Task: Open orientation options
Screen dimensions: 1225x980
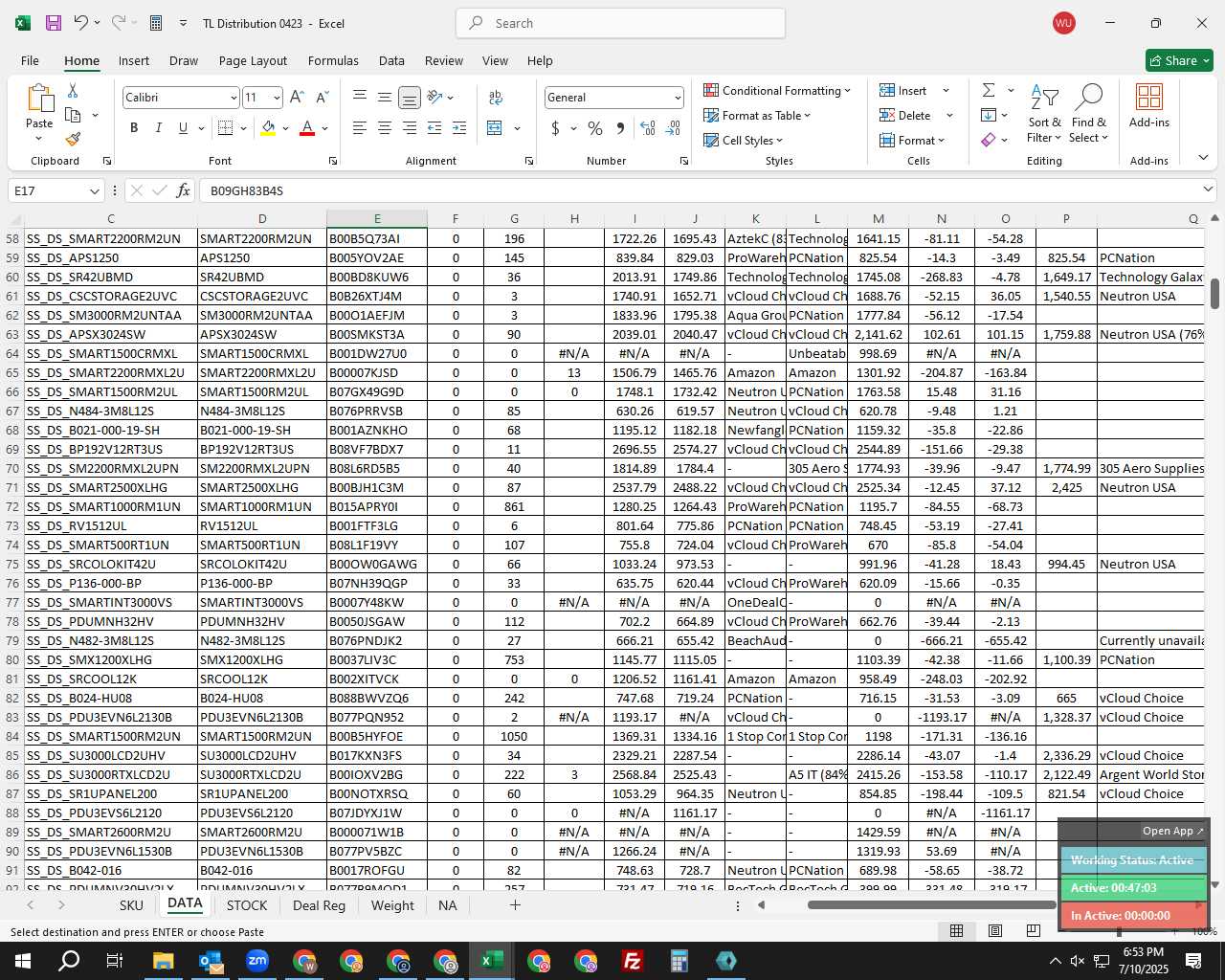Action: coord(440,97)
